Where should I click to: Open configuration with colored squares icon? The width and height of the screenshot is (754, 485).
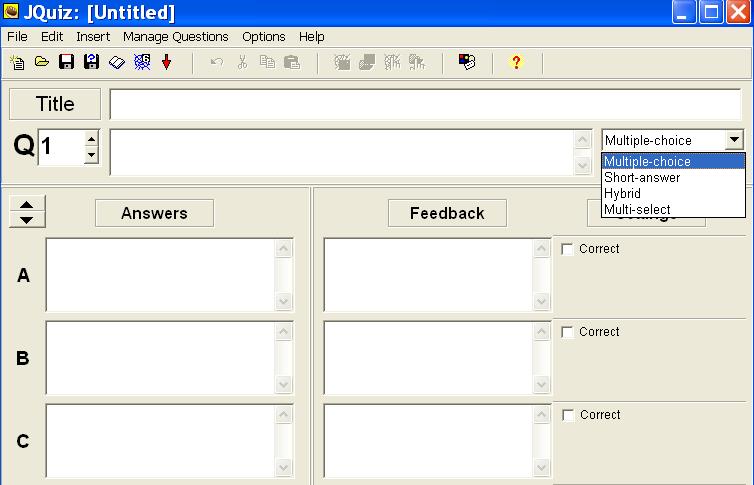tap(467, 62)
